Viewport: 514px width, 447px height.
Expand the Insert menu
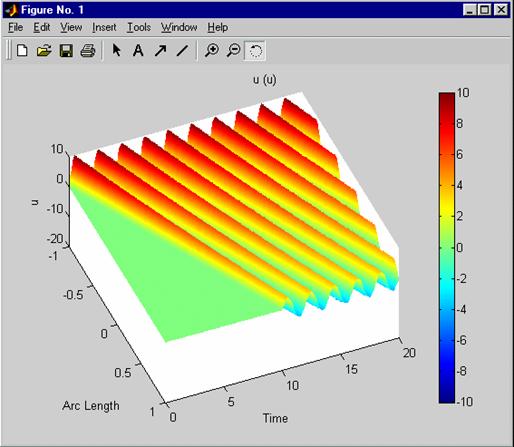[x=104, y=27]
